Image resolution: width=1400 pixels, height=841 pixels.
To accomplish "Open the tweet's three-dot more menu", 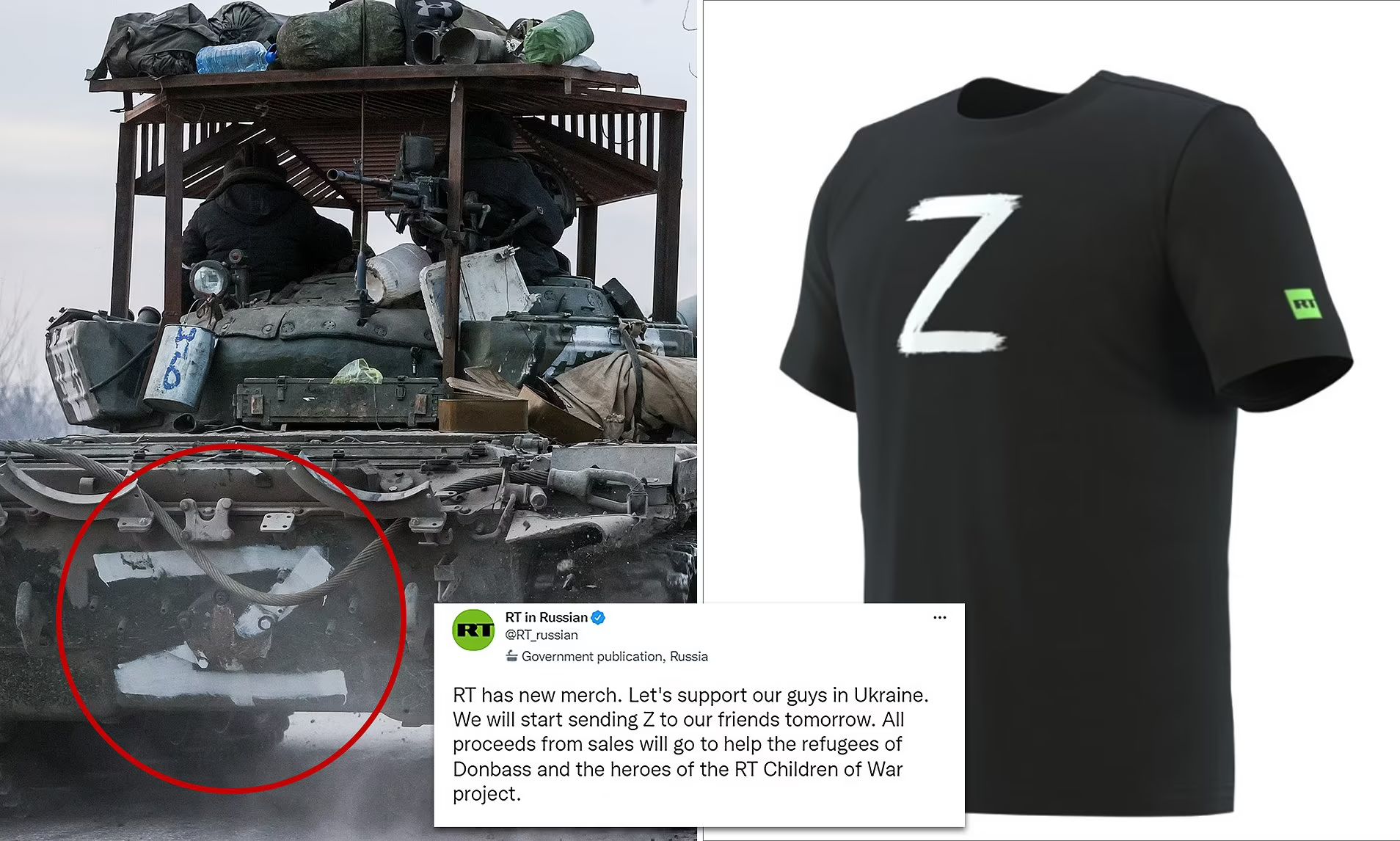I will point(939,617).
